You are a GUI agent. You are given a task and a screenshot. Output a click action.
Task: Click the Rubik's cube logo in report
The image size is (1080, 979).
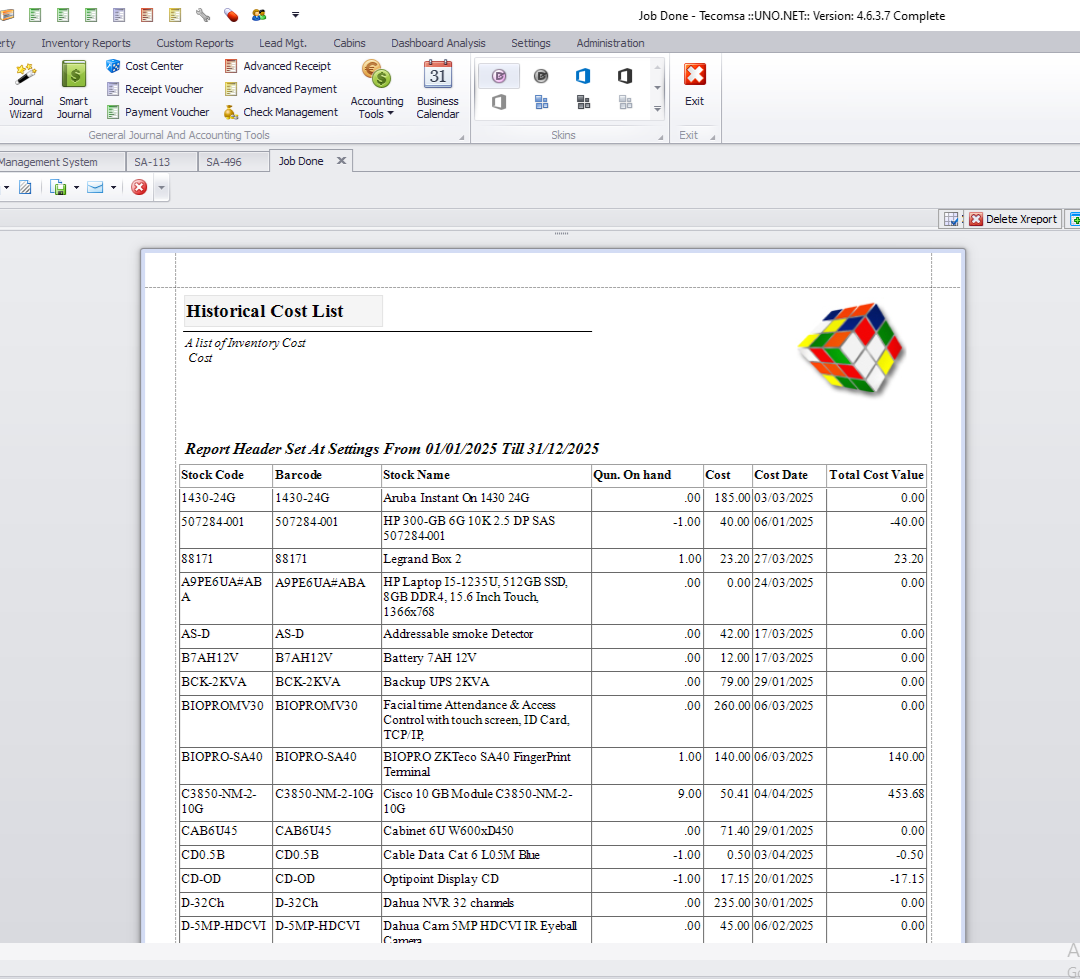click(851, 348)
